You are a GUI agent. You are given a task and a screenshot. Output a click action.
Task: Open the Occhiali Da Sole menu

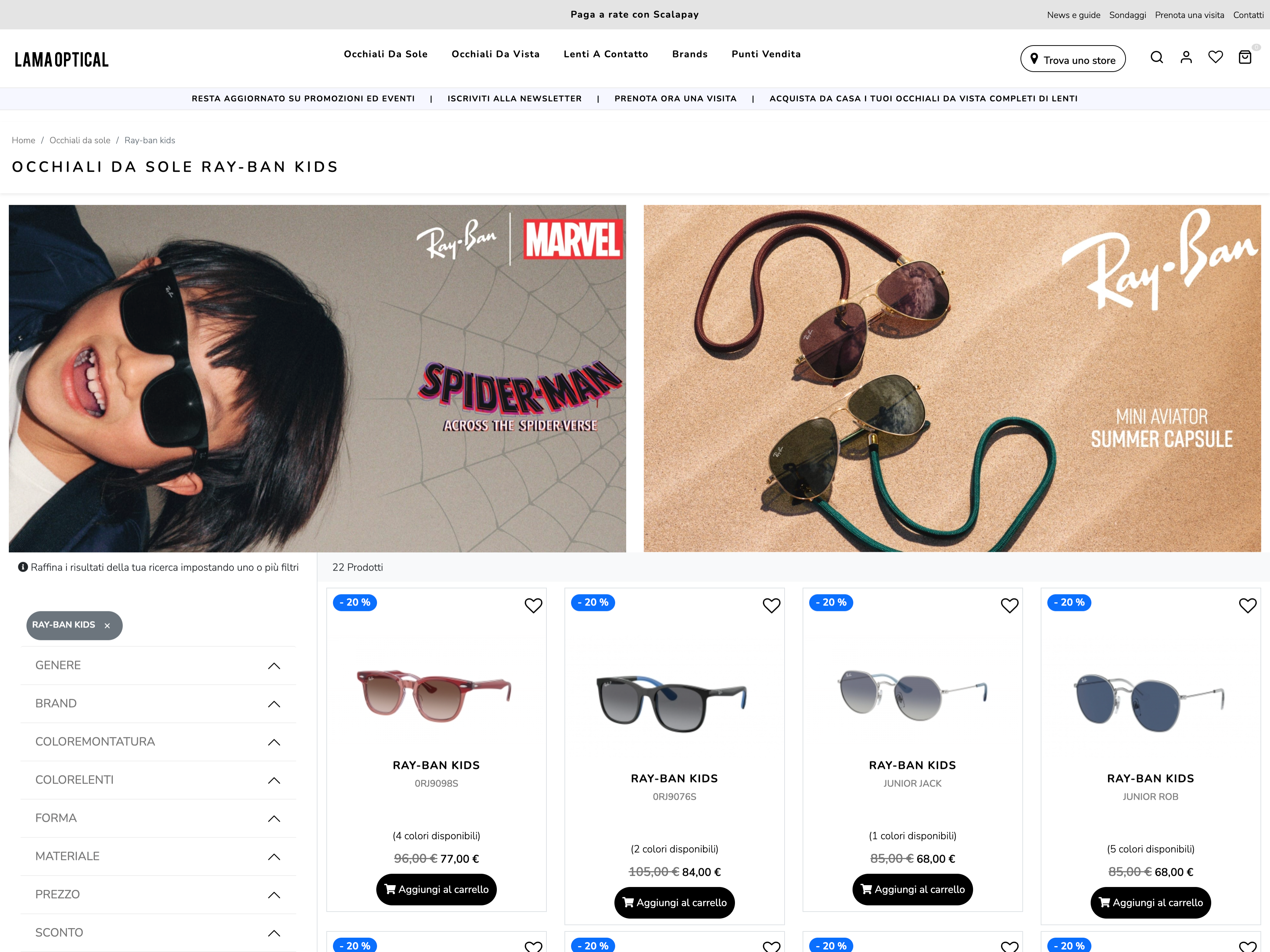pos(386,54)
